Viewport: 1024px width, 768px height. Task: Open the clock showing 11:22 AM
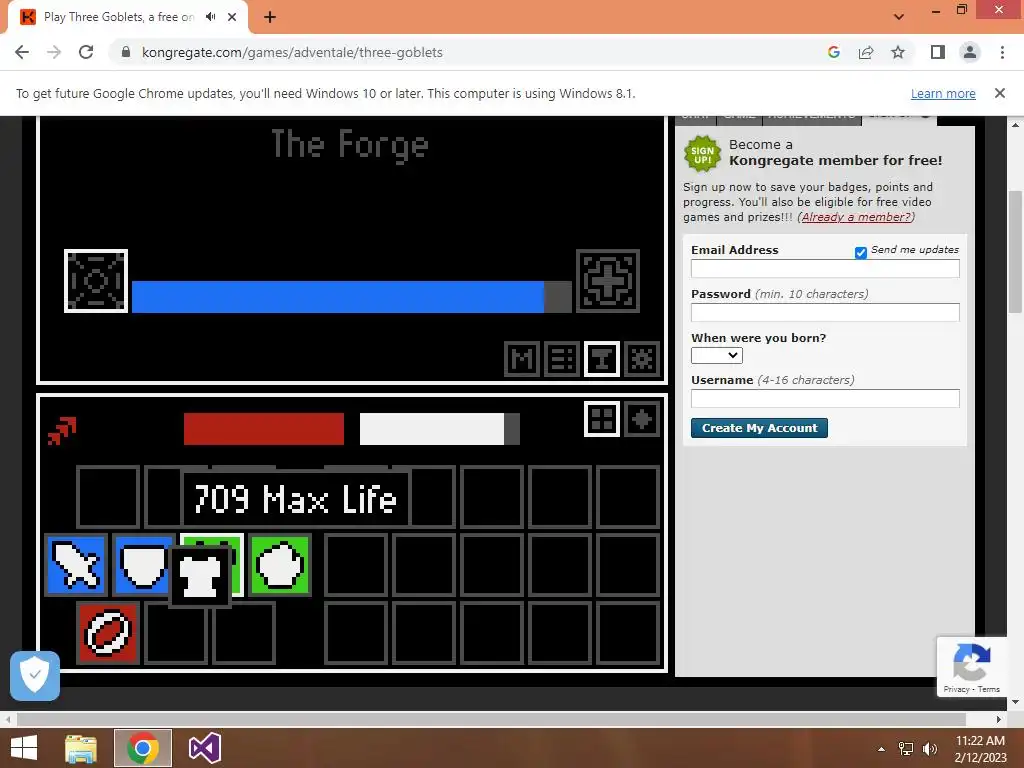tap(980, 741)
